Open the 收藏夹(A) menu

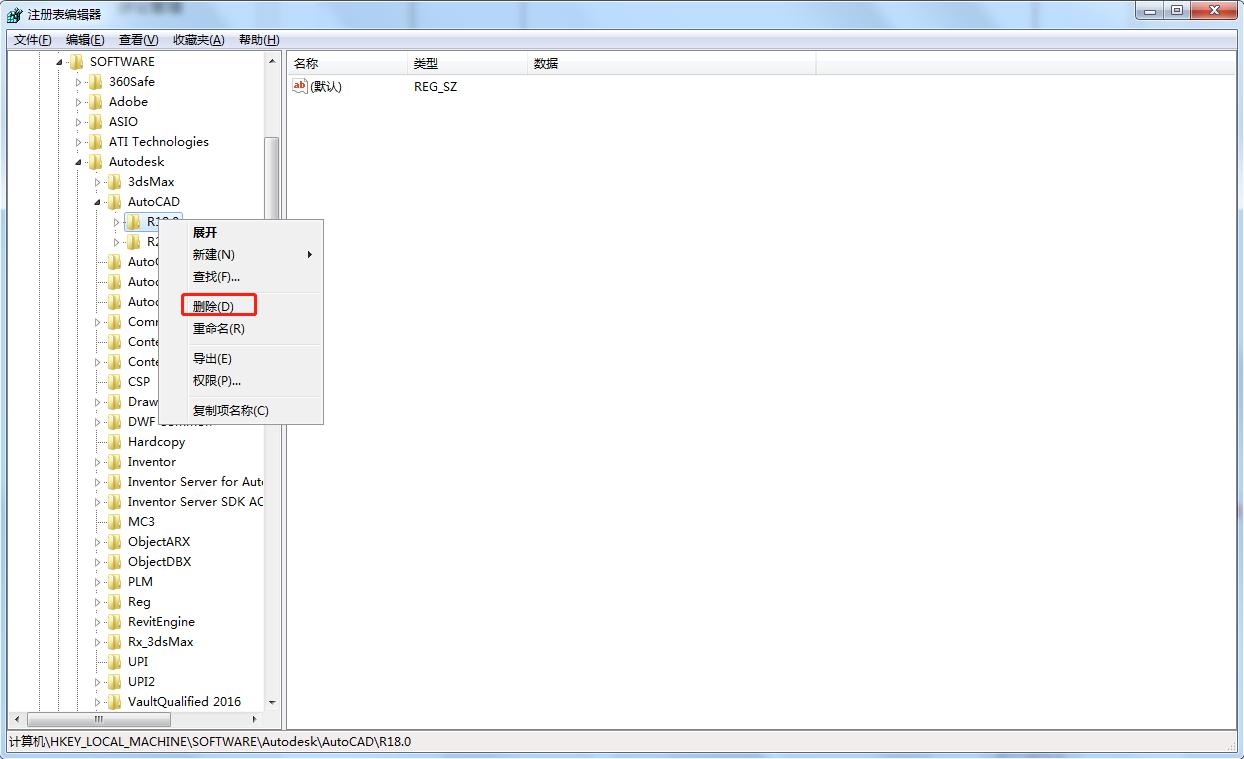point(198,40)
